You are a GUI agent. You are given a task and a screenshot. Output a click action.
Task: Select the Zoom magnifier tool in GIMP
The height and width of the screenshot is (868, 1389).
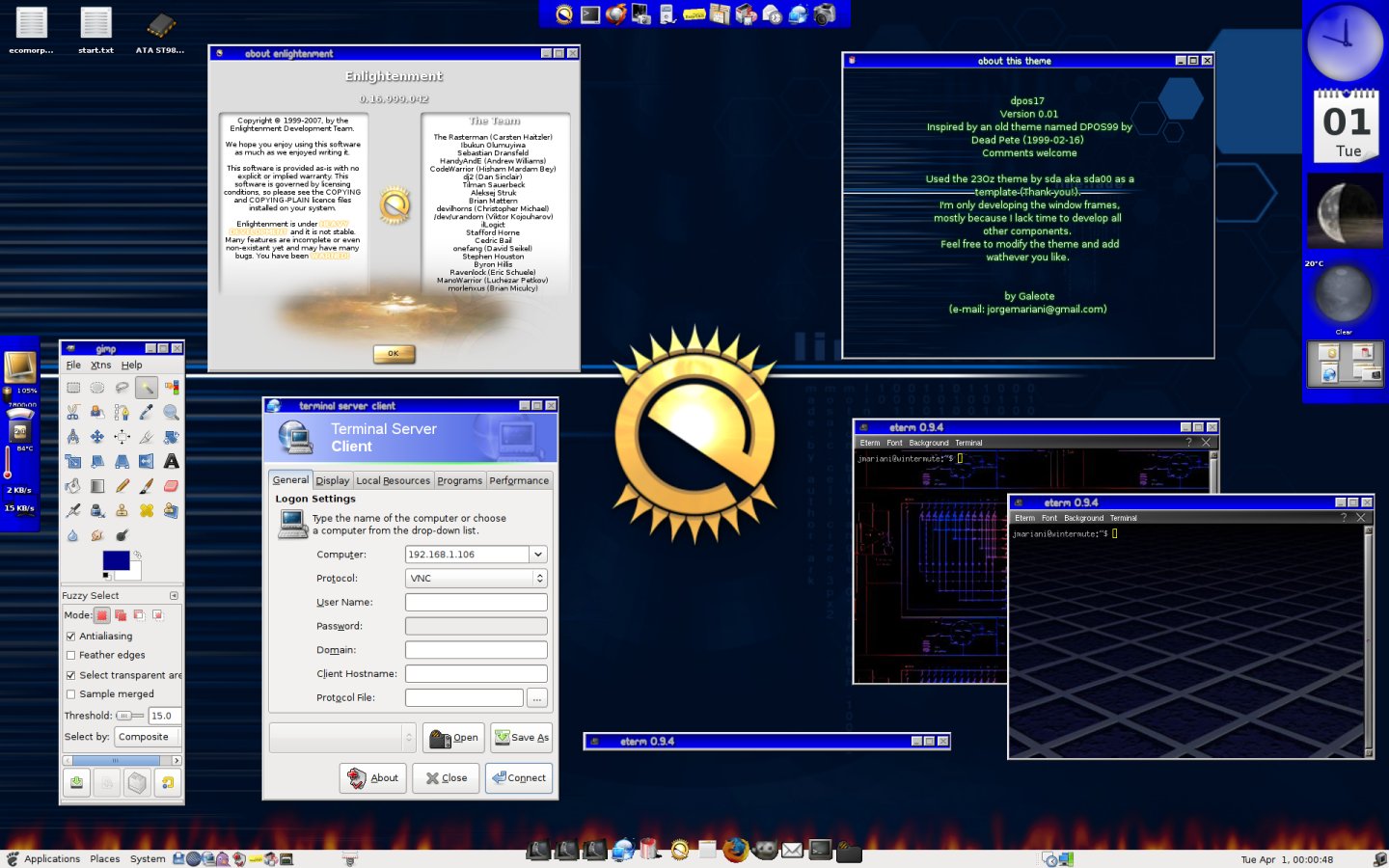pyautogui.click(x=171, y=412)
